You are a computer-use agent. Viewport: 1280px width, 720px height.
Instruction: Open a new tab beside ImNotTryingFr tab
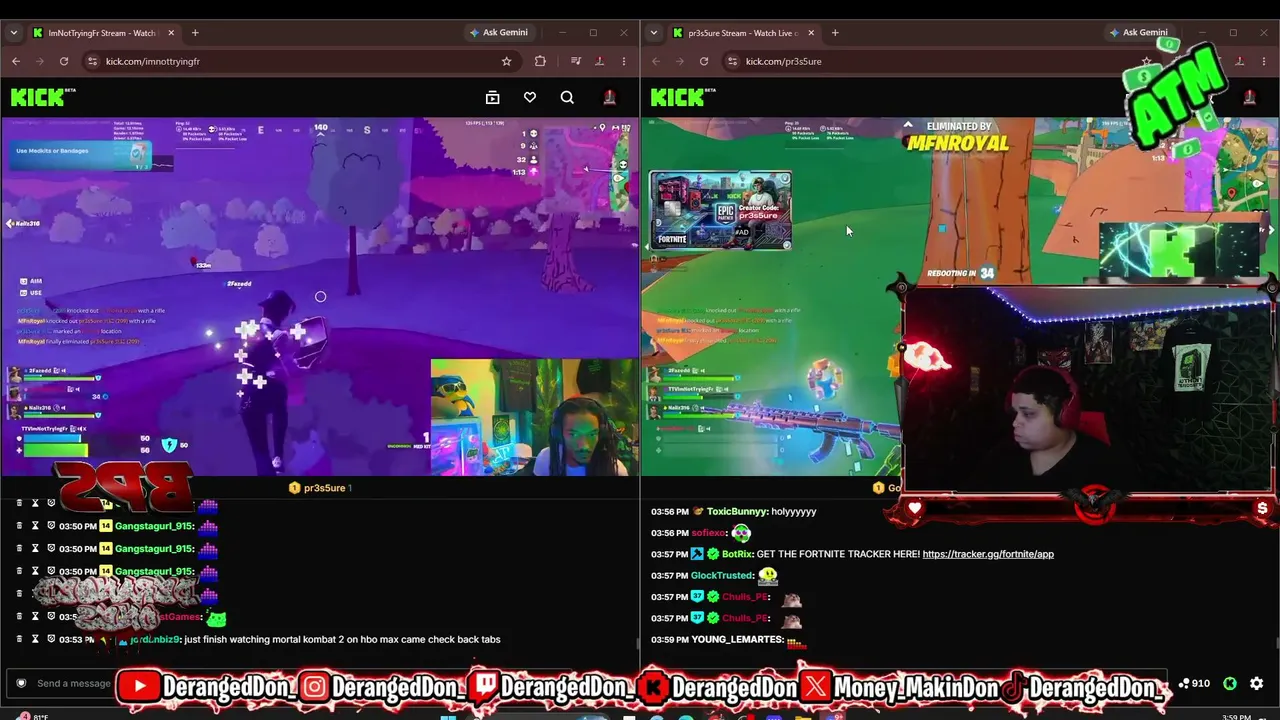coord(195,33)
